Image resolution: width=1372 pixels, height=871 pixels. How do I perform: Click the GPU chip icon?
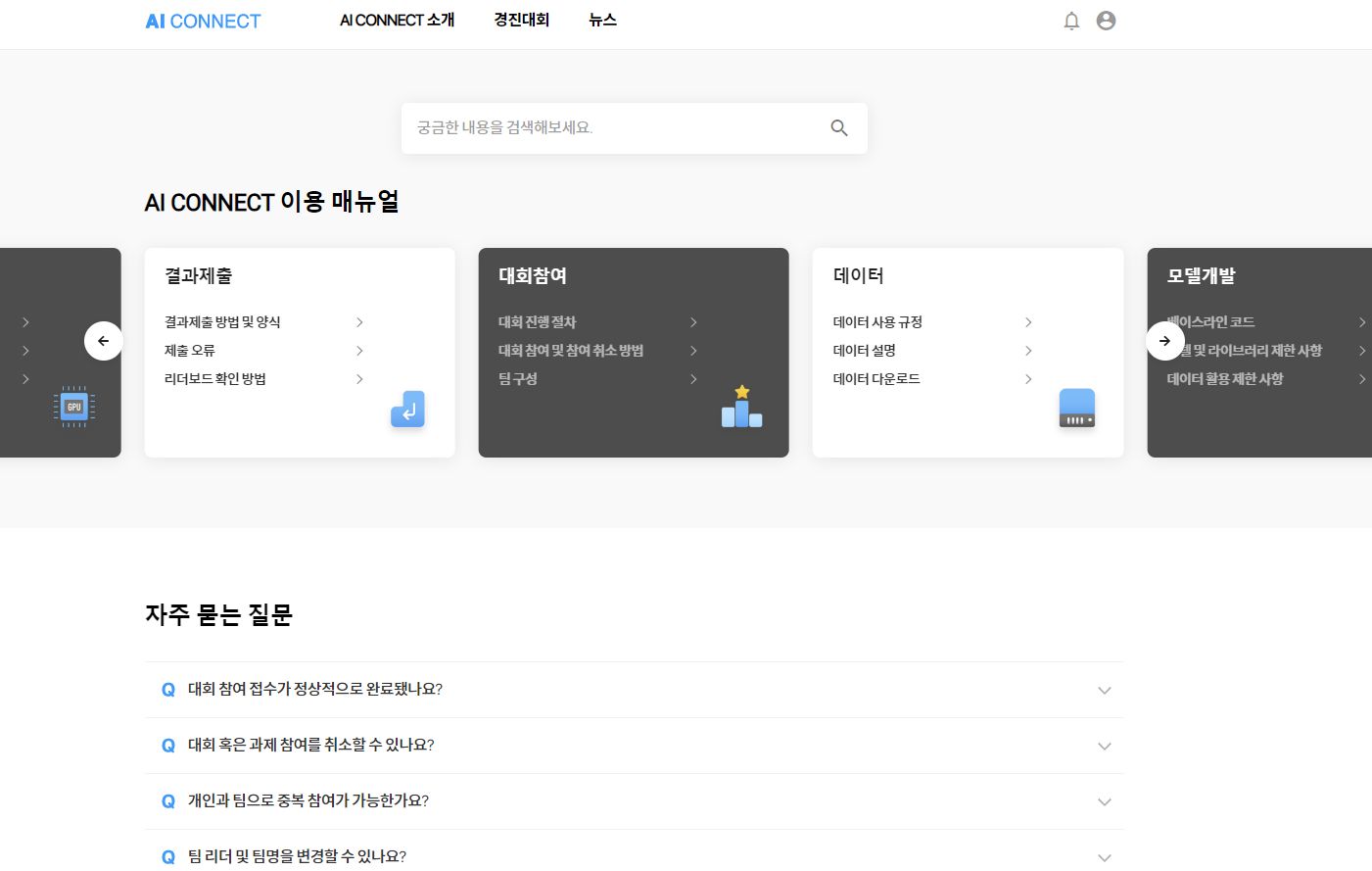point(74,407)
